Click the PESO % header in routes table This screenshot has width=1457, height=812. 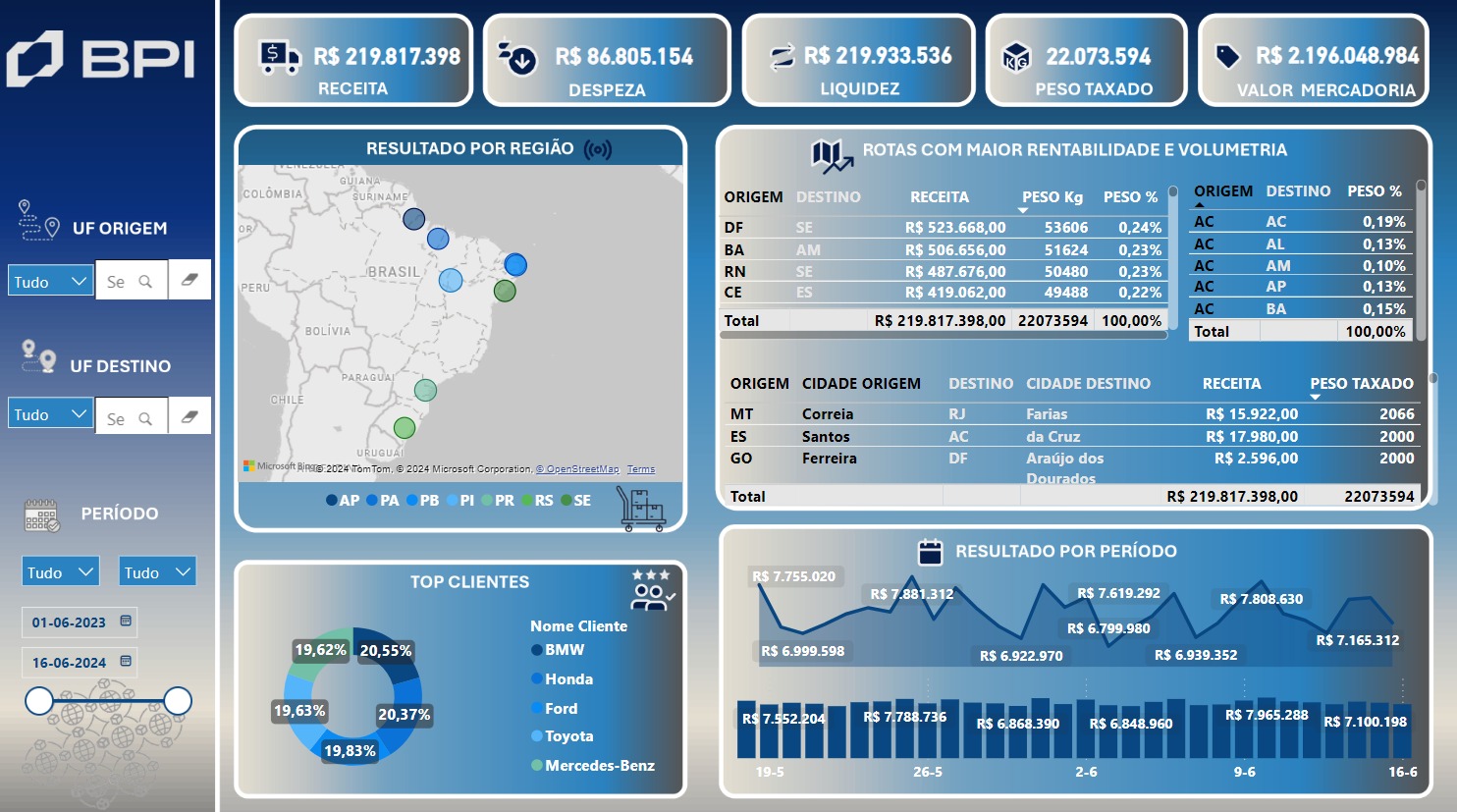click(1130, 197)
